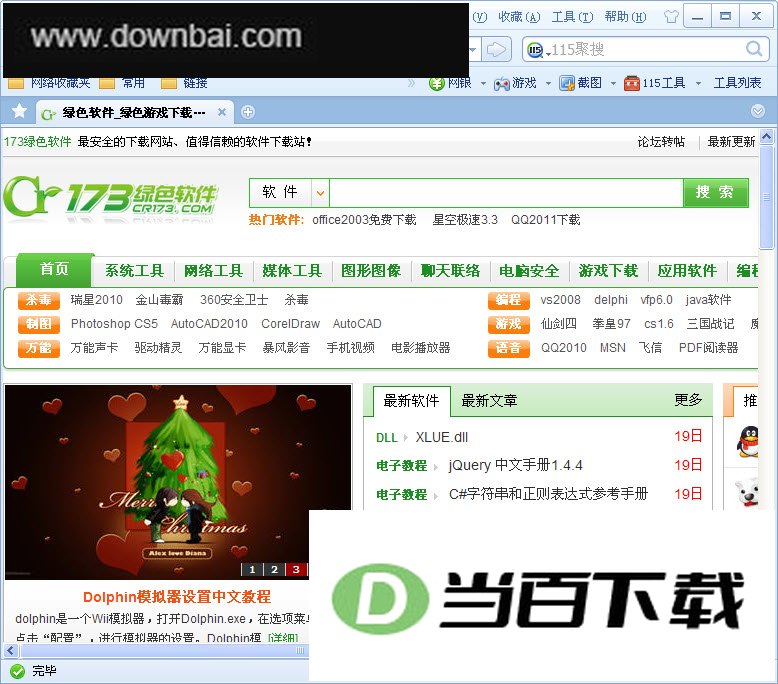The image size is (778, 684).
Task: Open the 网银 online banking toolbar icon
Action: (436, 83)
